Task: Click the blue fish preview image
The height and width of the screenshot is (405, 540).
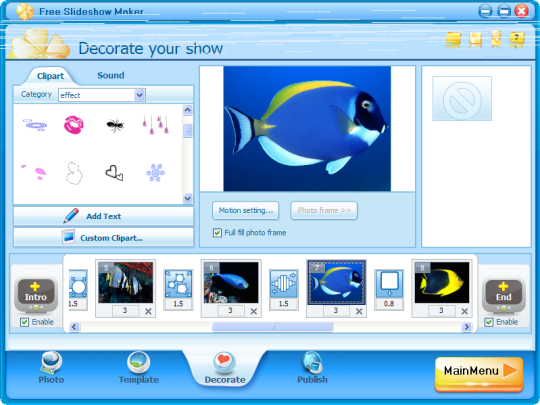Action: pos(307,128)
